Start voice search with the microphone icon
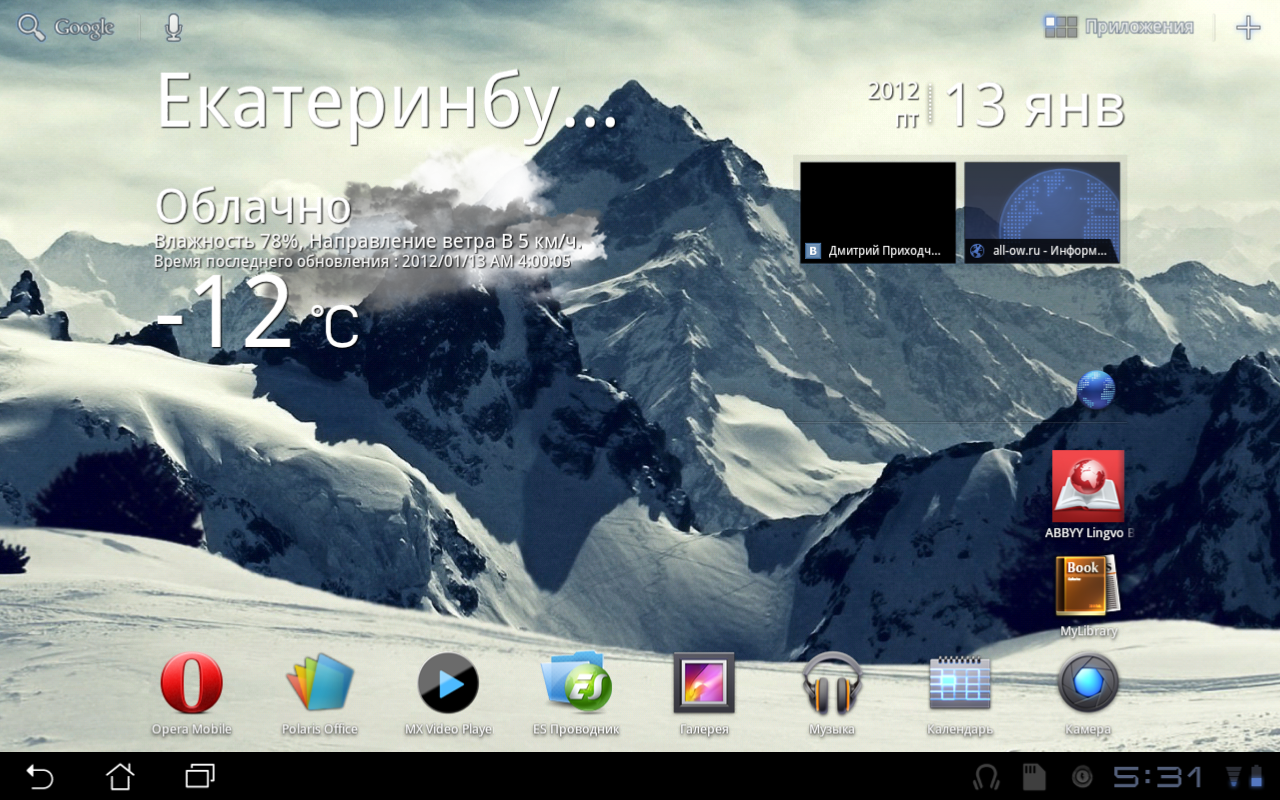The height and width of the screenshot is (800, 1280). click(x=173, y=28)
